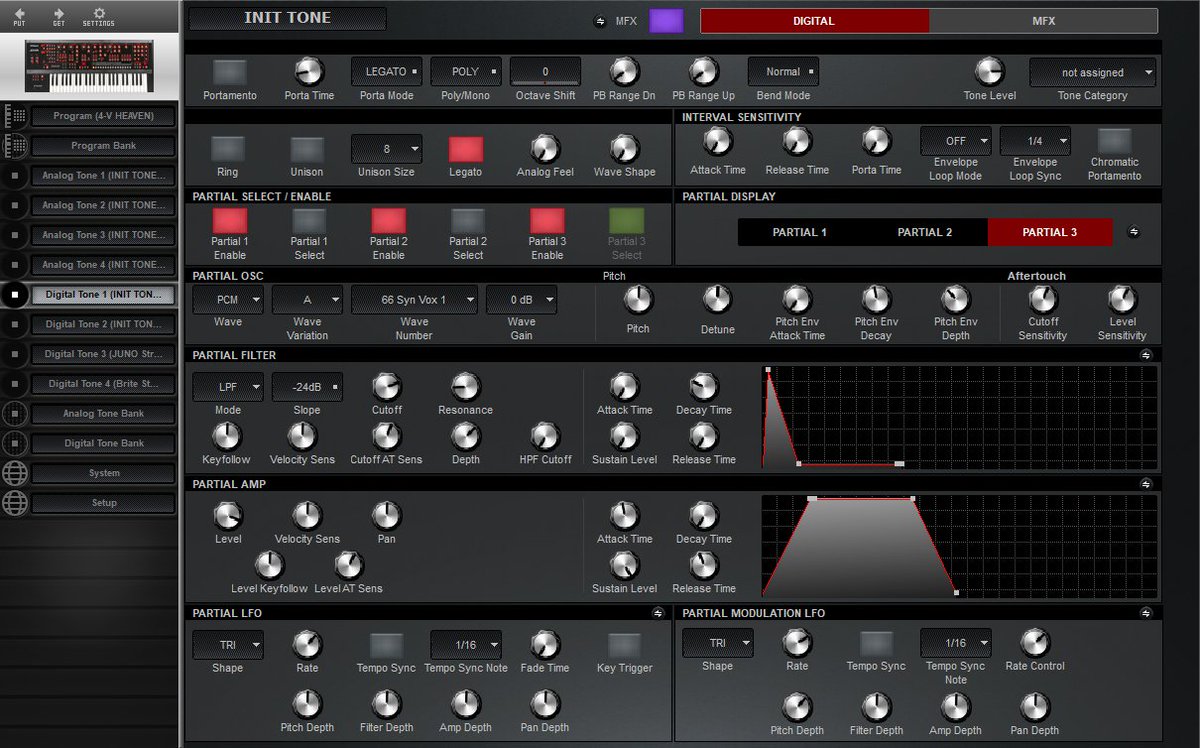
Task: Open the SETTINGS gear icon
Action: tap(98, 15)
